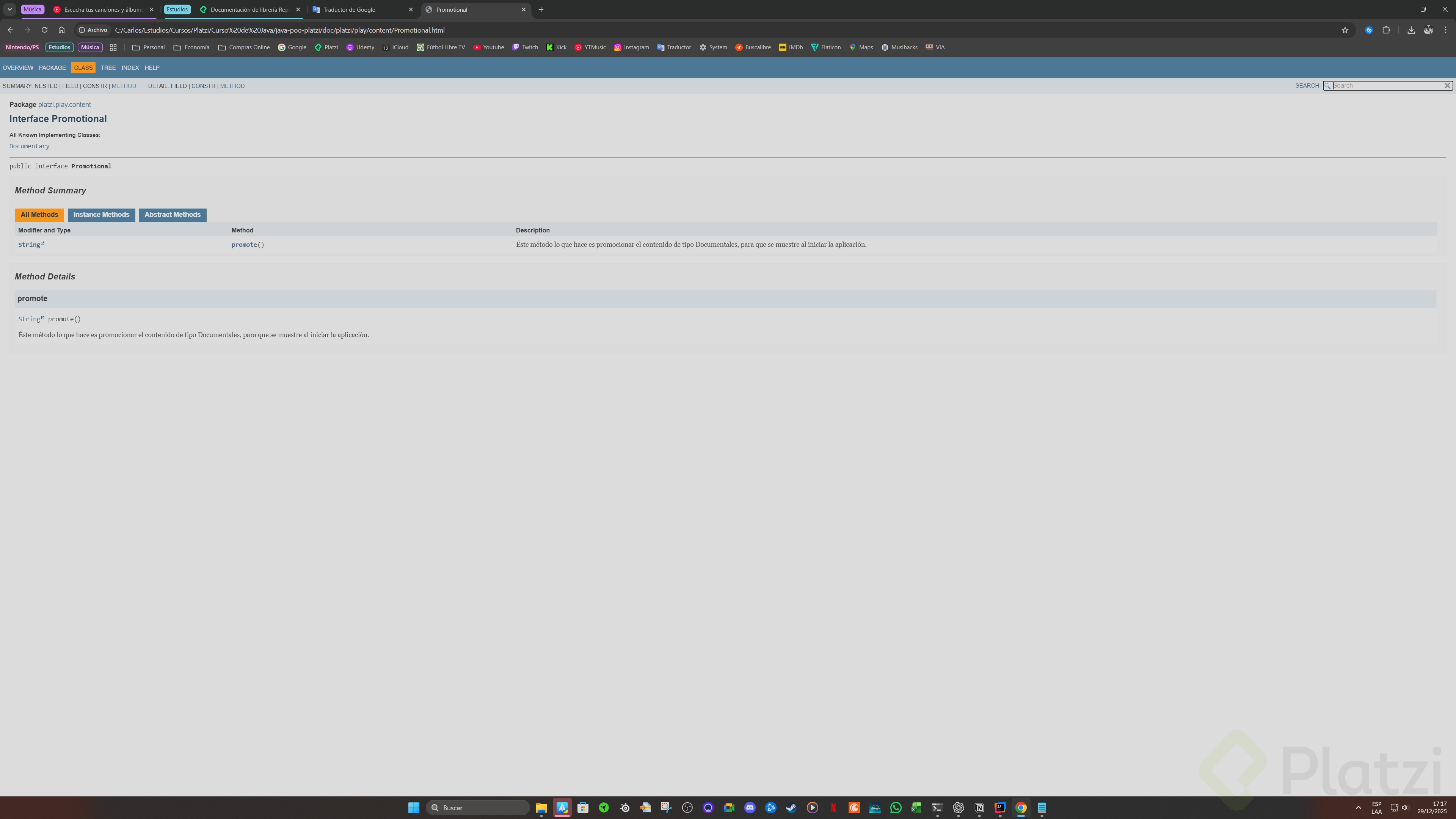This screenshot has width=1456, height=819.
Task: Open the downloads arrow icon
Action: point(1411,30)
